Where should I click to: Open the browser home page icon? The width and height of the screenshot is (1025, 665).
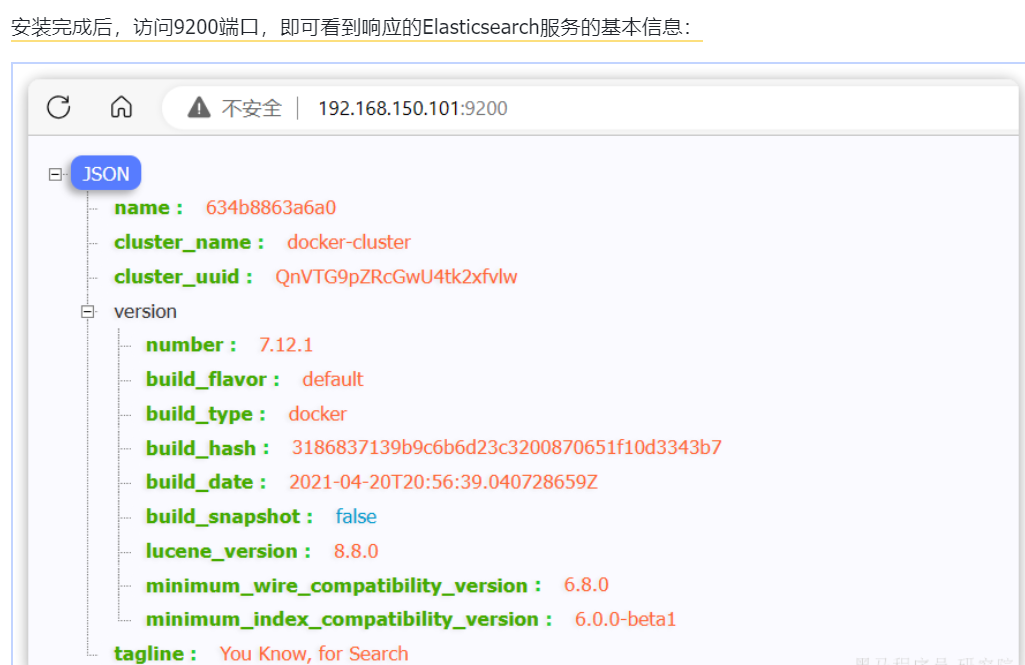click(x=121, y=107)
